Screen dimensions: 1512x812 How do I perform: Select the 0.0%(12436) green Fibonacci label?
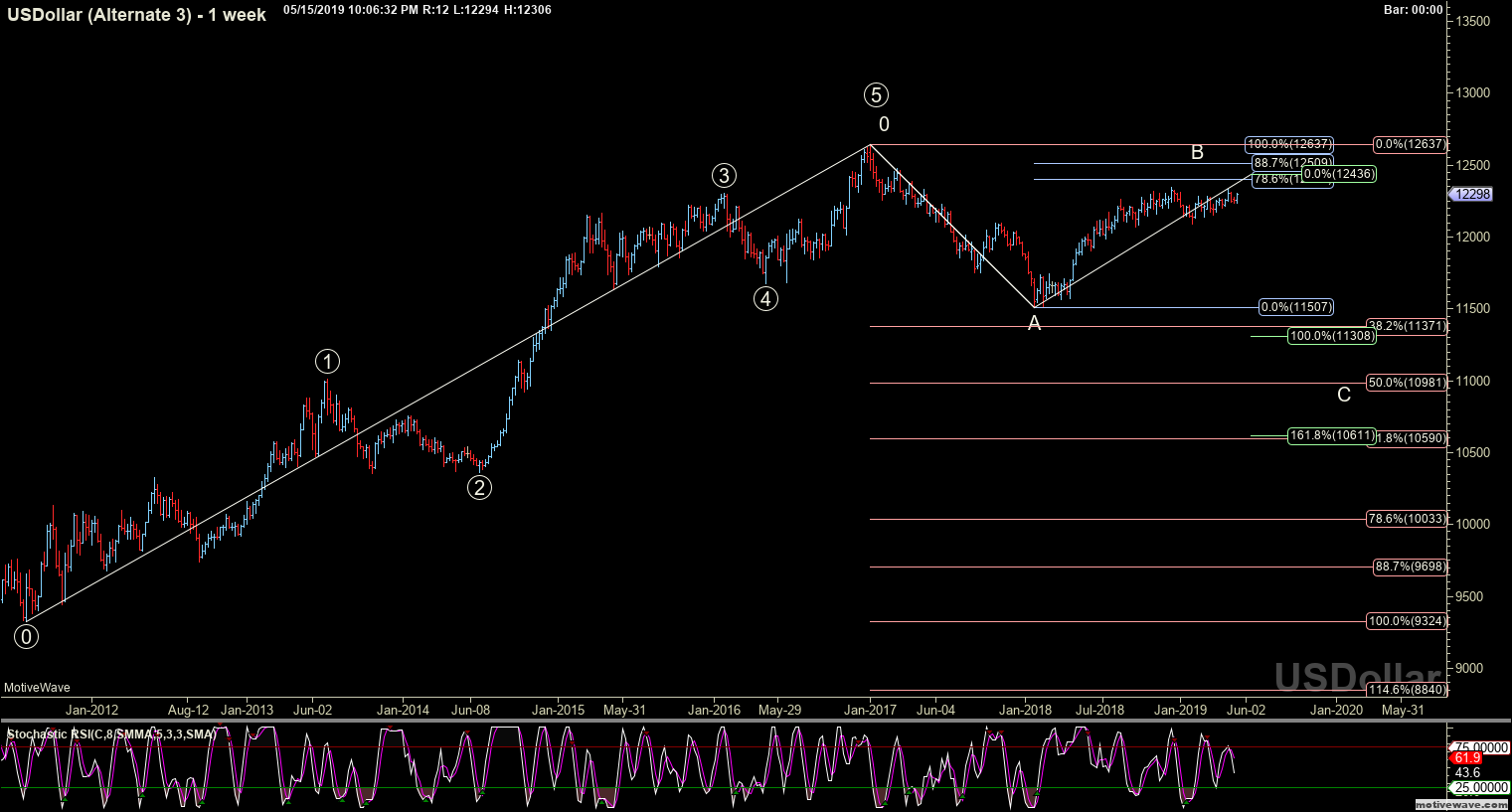tap(1339, 174)
